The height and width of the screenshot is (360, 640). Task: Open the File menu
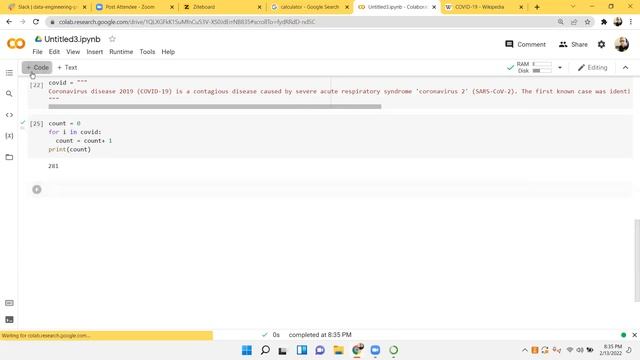click(37, 52)
